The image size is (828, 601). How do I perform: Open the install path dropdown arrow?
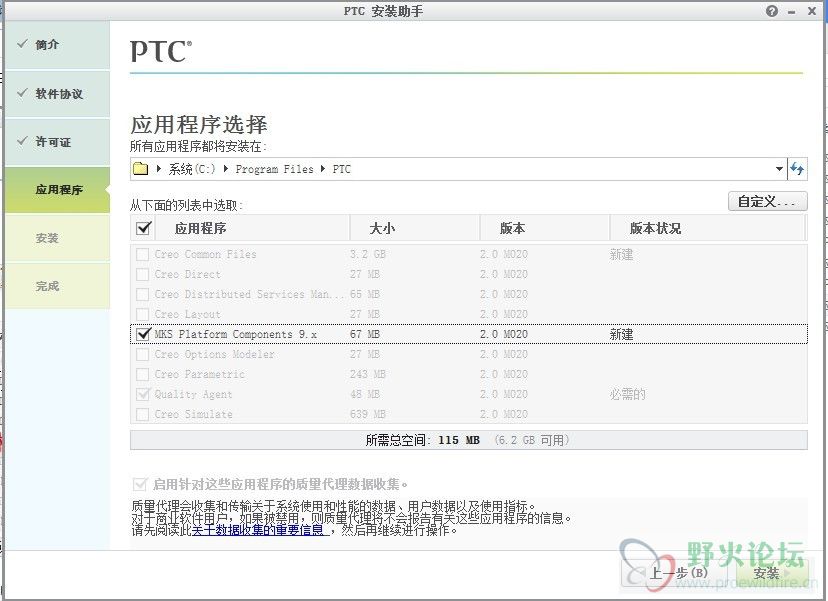click(779, 169)
